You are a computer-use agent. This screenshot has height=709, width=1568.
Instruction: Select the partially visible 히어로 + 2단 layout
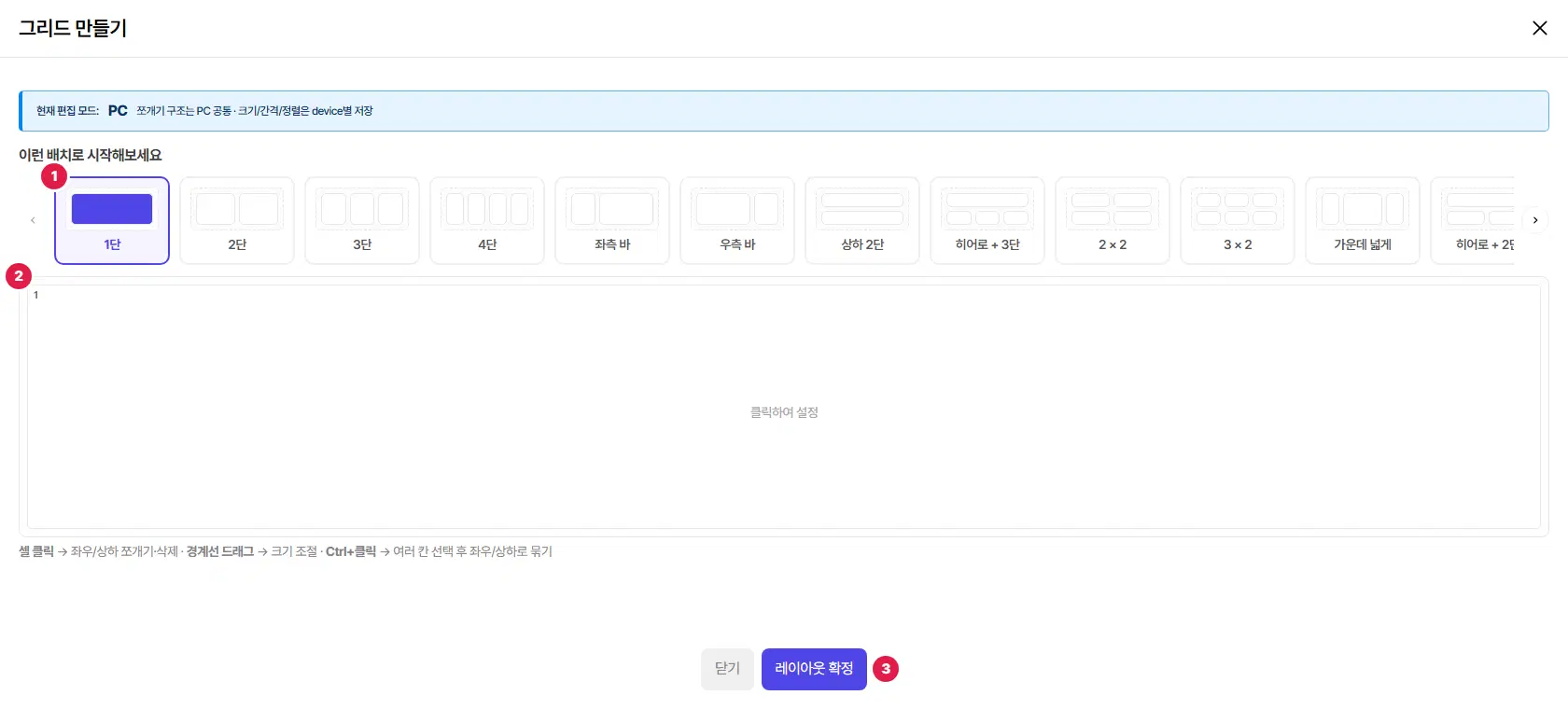pos(1473,220)
